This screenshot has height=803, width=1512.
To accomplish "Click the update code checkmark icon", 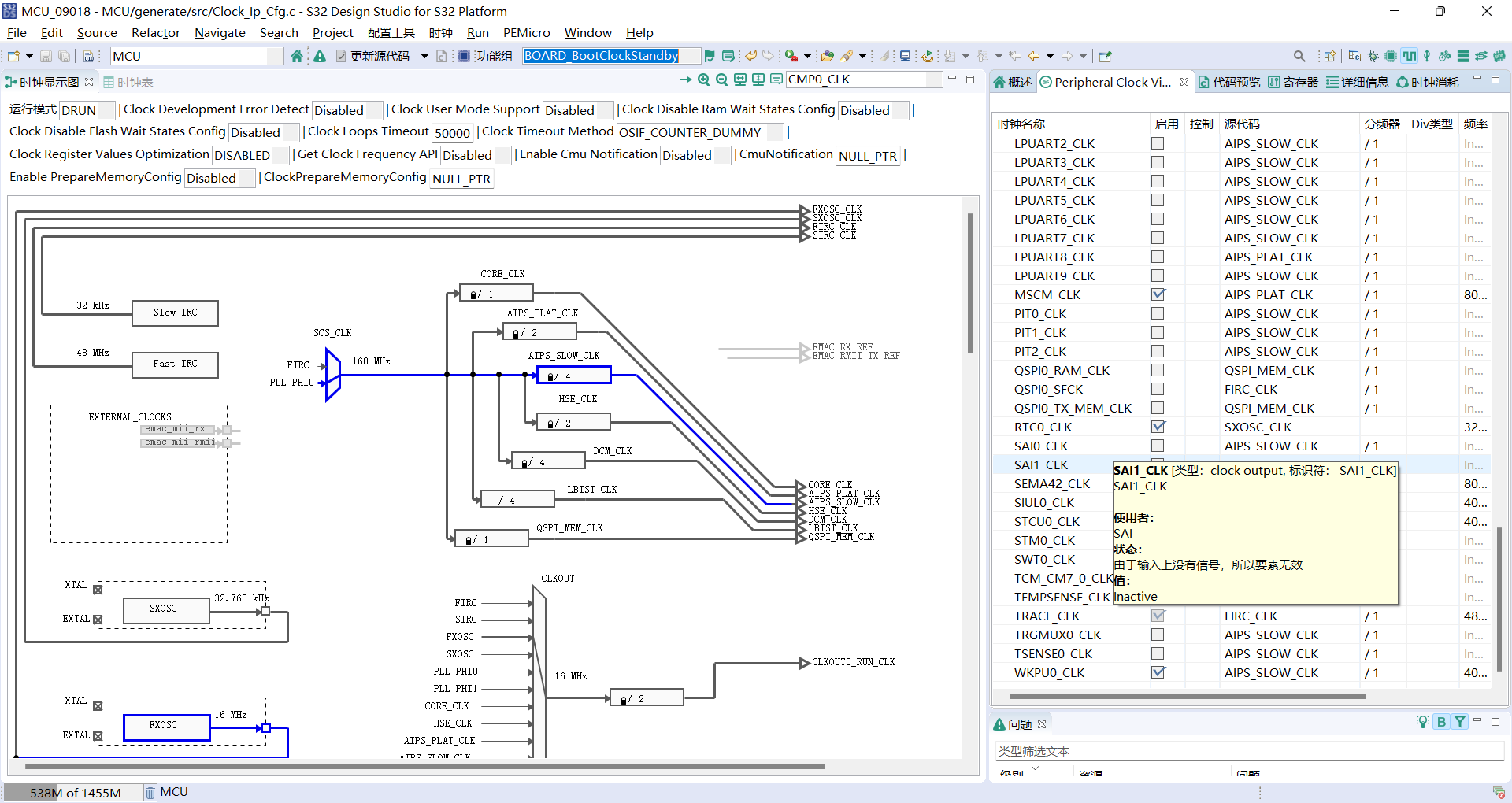I will (x=340, y=56).
